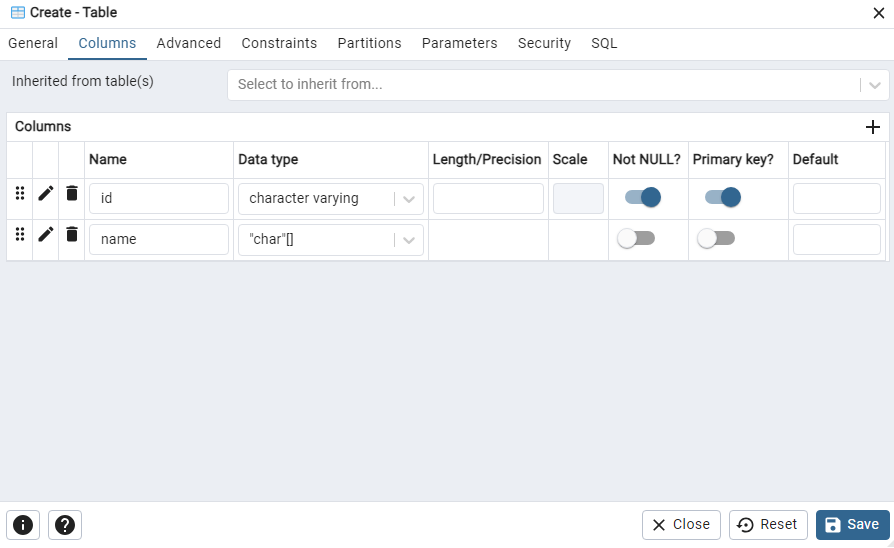Image resolution: width=894 pixels, height=548 pixels.
Task: Add a new column with plus icon
Action: coord(872,127)
